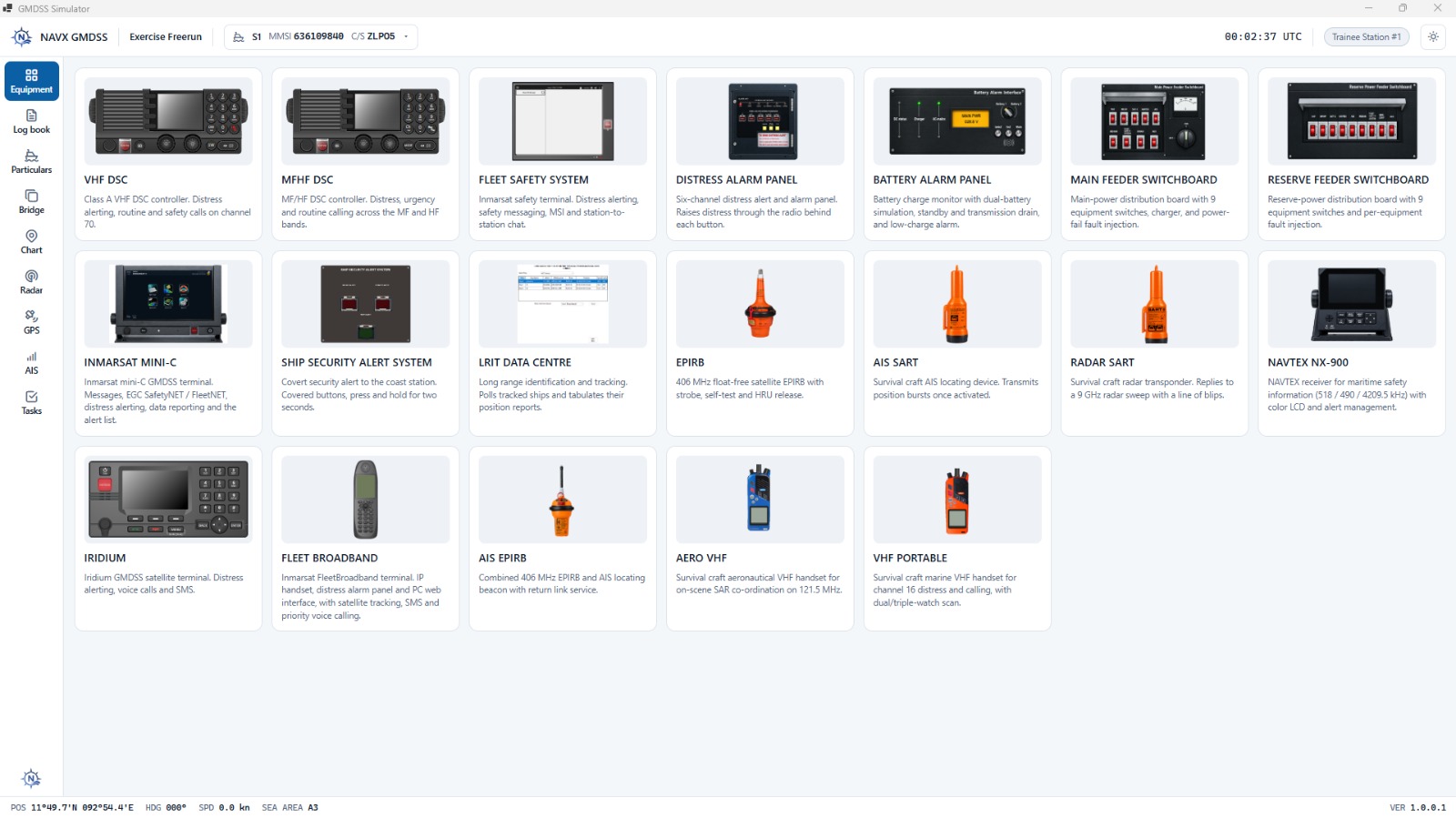The width and height of the screenshot is (1456, 818).
Task: Select the Aero VHF handset thumbnail
Action: point(760,500)
